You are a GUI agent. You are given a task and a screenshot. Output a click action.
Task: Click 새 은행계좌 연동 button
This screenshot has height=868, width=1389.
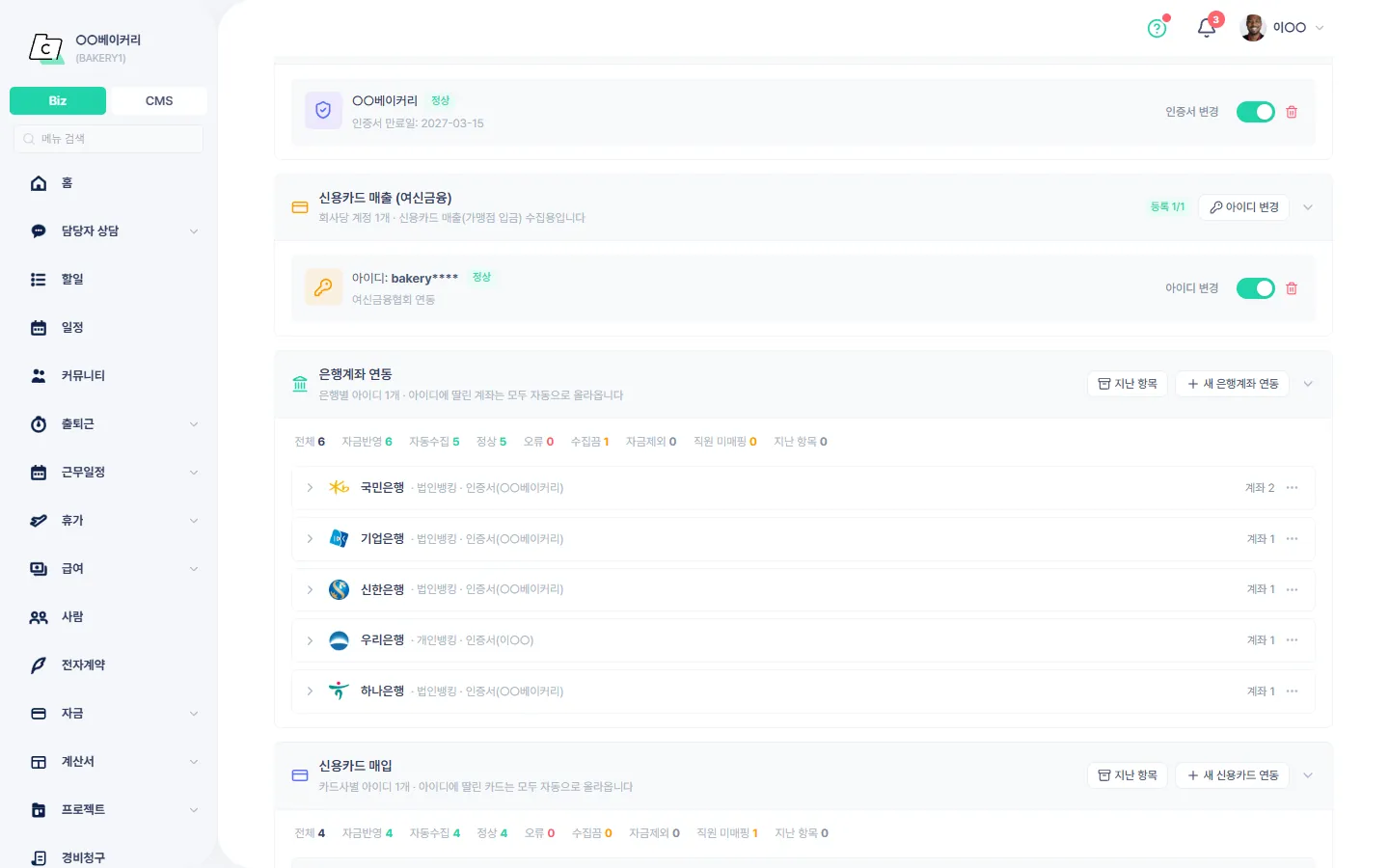[x=1232, y=384]
